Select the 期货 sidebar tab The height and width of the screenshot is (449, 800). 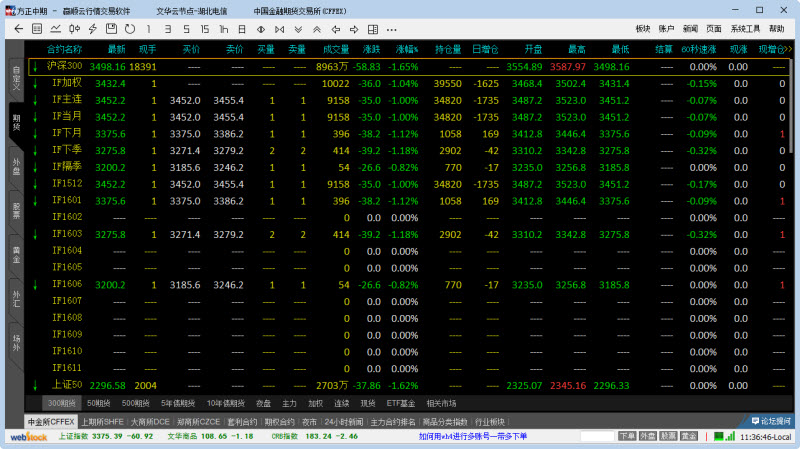pos(16,123)
